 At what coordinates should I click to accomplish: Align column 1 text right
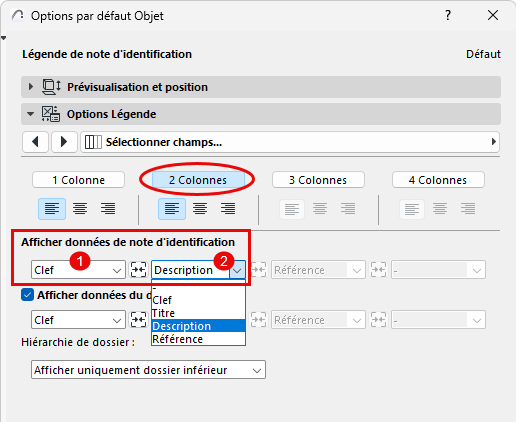coord(108,209)
